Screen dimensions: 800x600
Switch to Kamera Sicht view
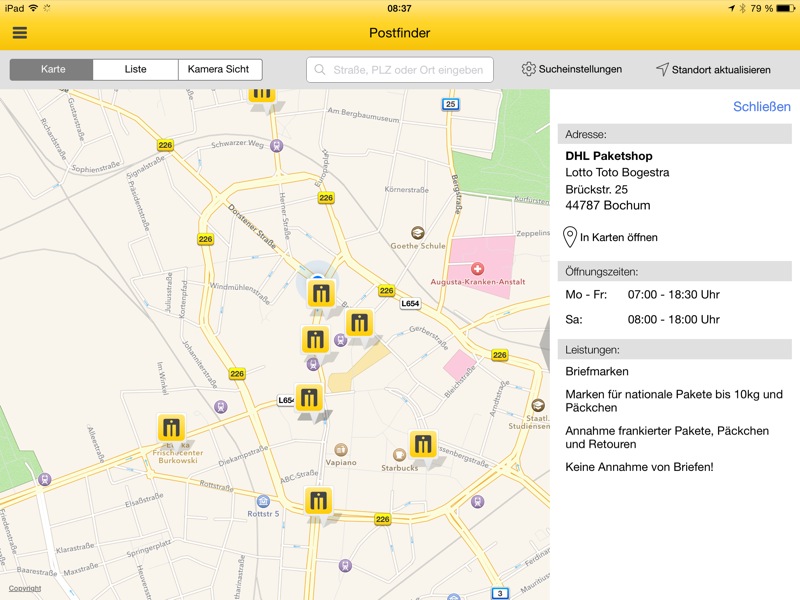pyautogui.click(x=220, y=70)
